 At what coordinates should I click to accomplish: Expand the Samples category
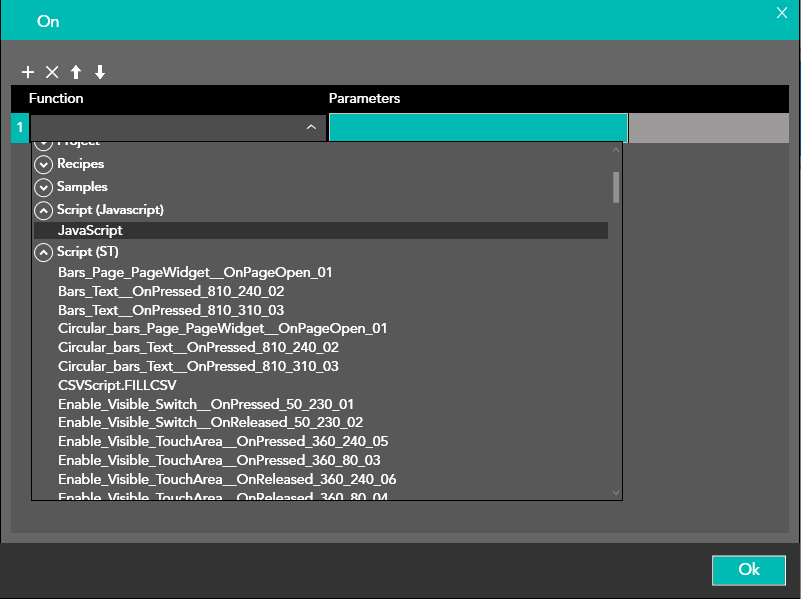pos(43,187)
